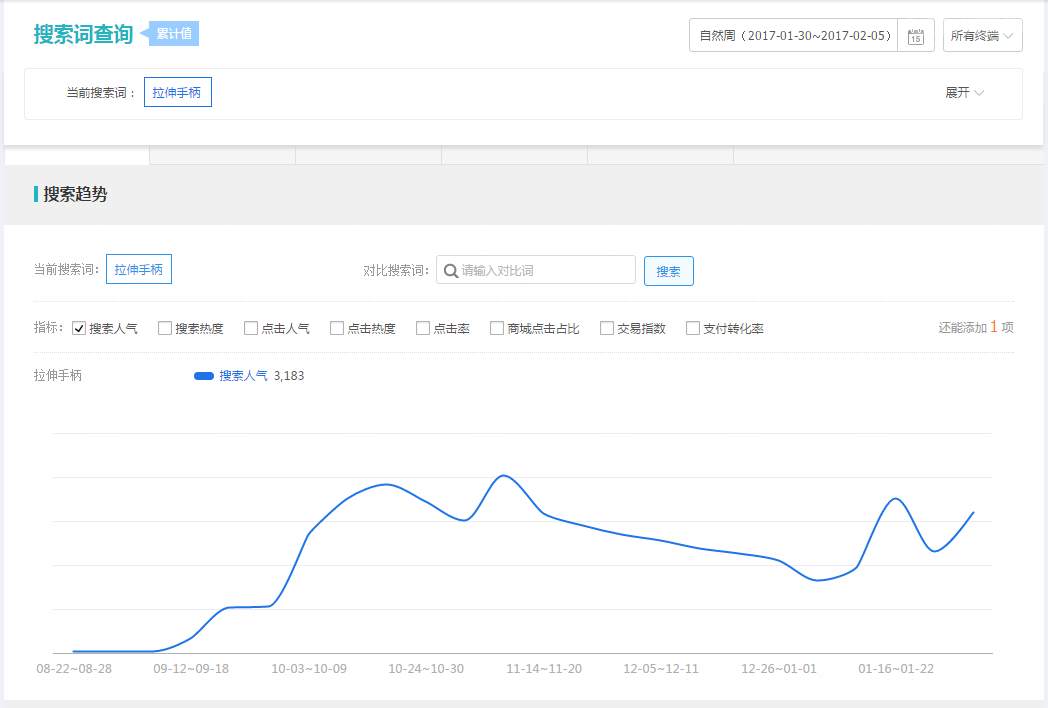Enable the 点击人气 checkbox
1048x708 pixels.
click(x=251, y=328)
